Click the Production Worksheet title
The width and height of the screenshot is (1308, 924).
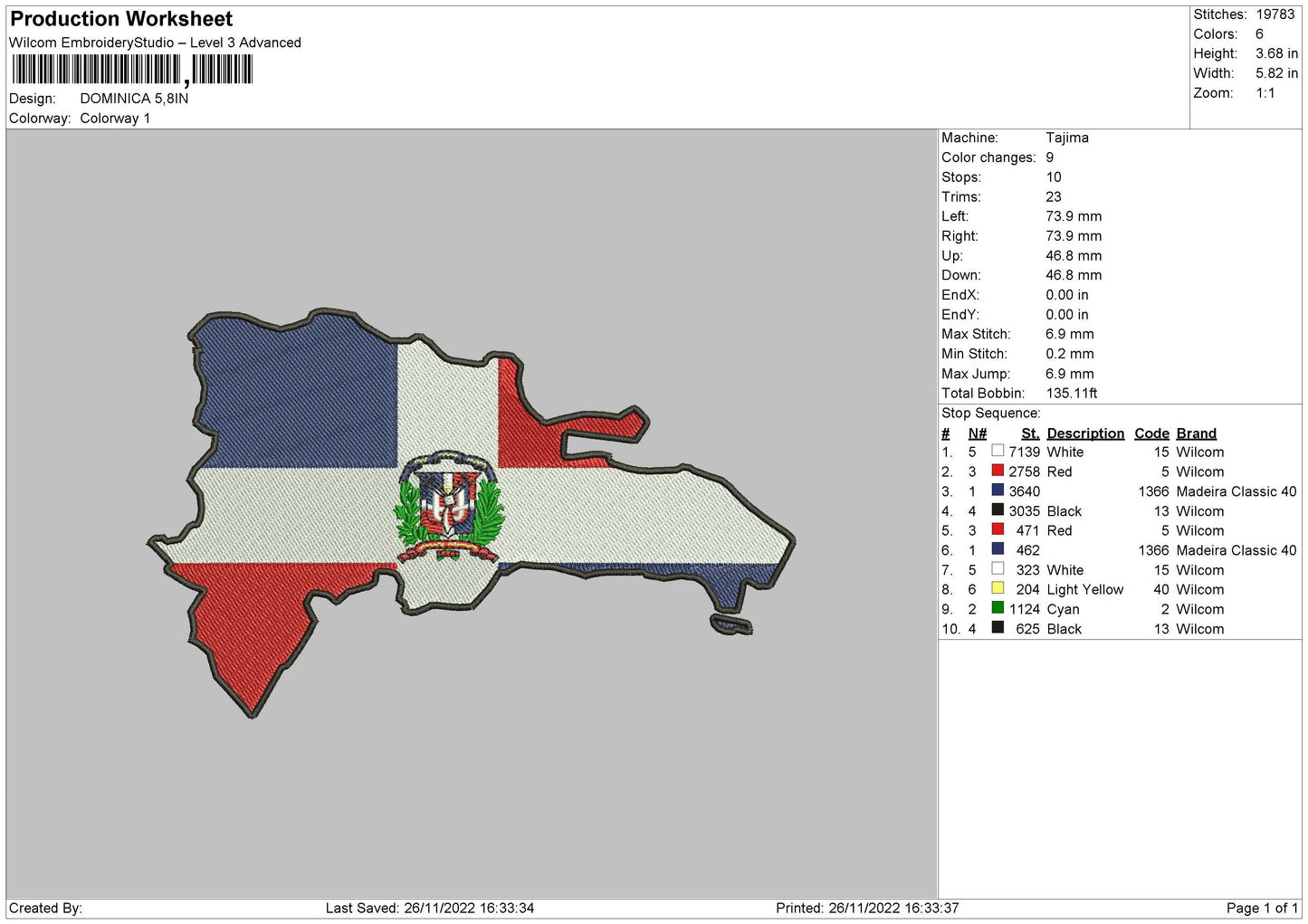coord(121,19)
